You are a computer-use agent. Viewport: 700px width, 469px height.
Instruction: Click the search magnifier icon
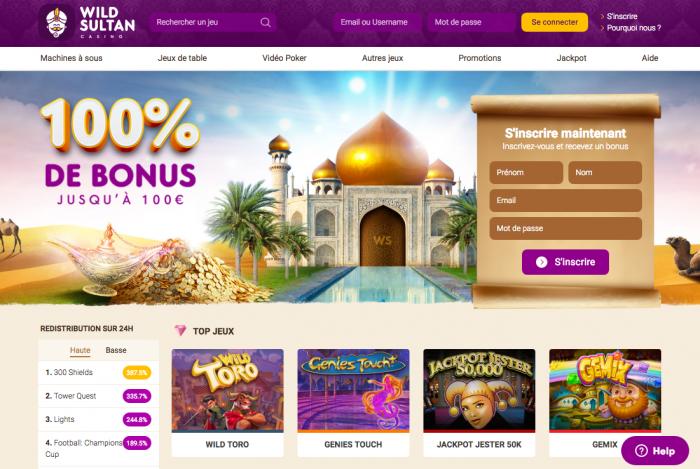coord(265,22)
